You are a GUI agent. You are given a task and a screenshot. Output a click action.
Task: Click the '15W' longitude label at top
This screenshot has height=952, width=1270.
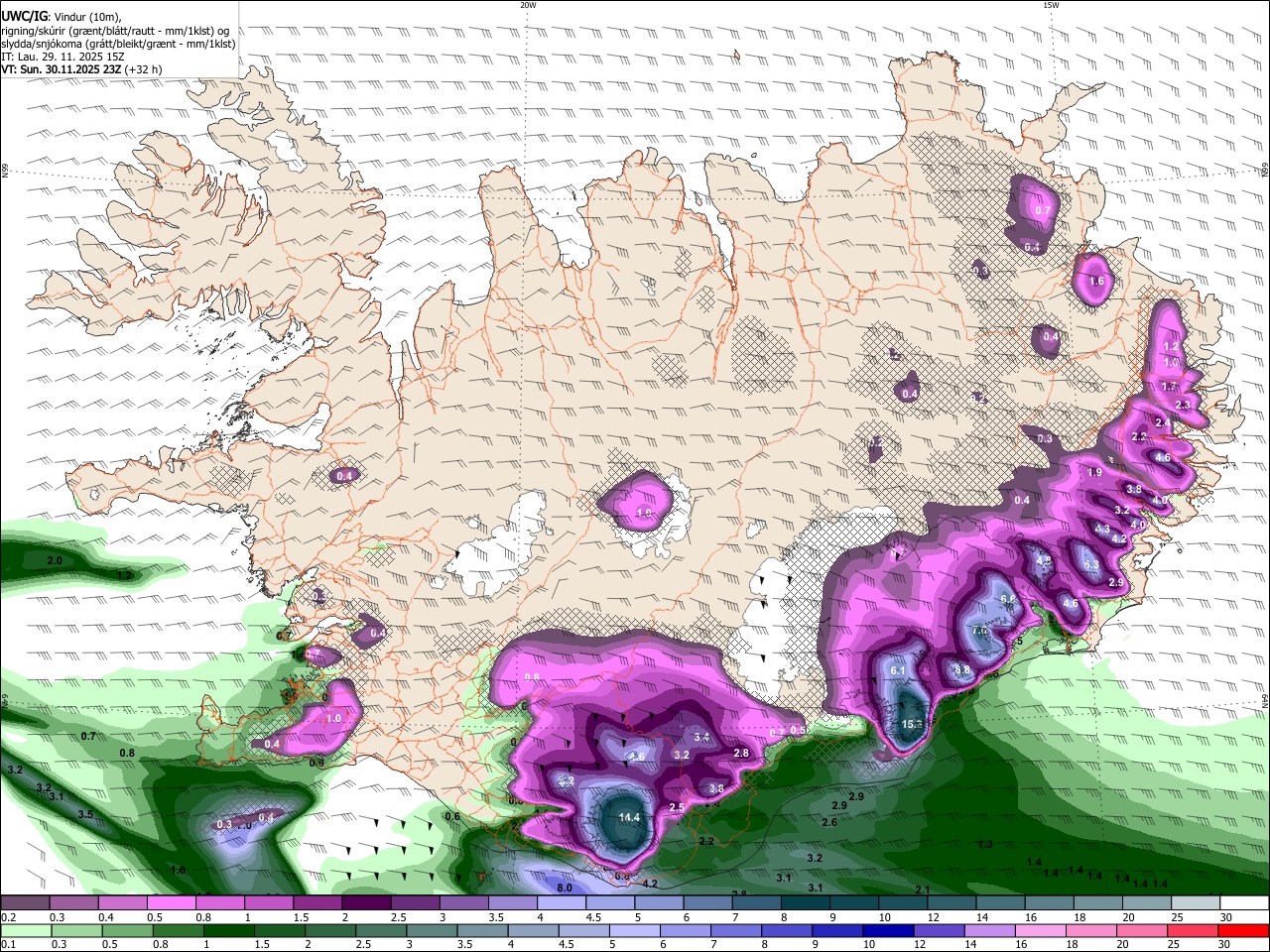pos(1051,5)
